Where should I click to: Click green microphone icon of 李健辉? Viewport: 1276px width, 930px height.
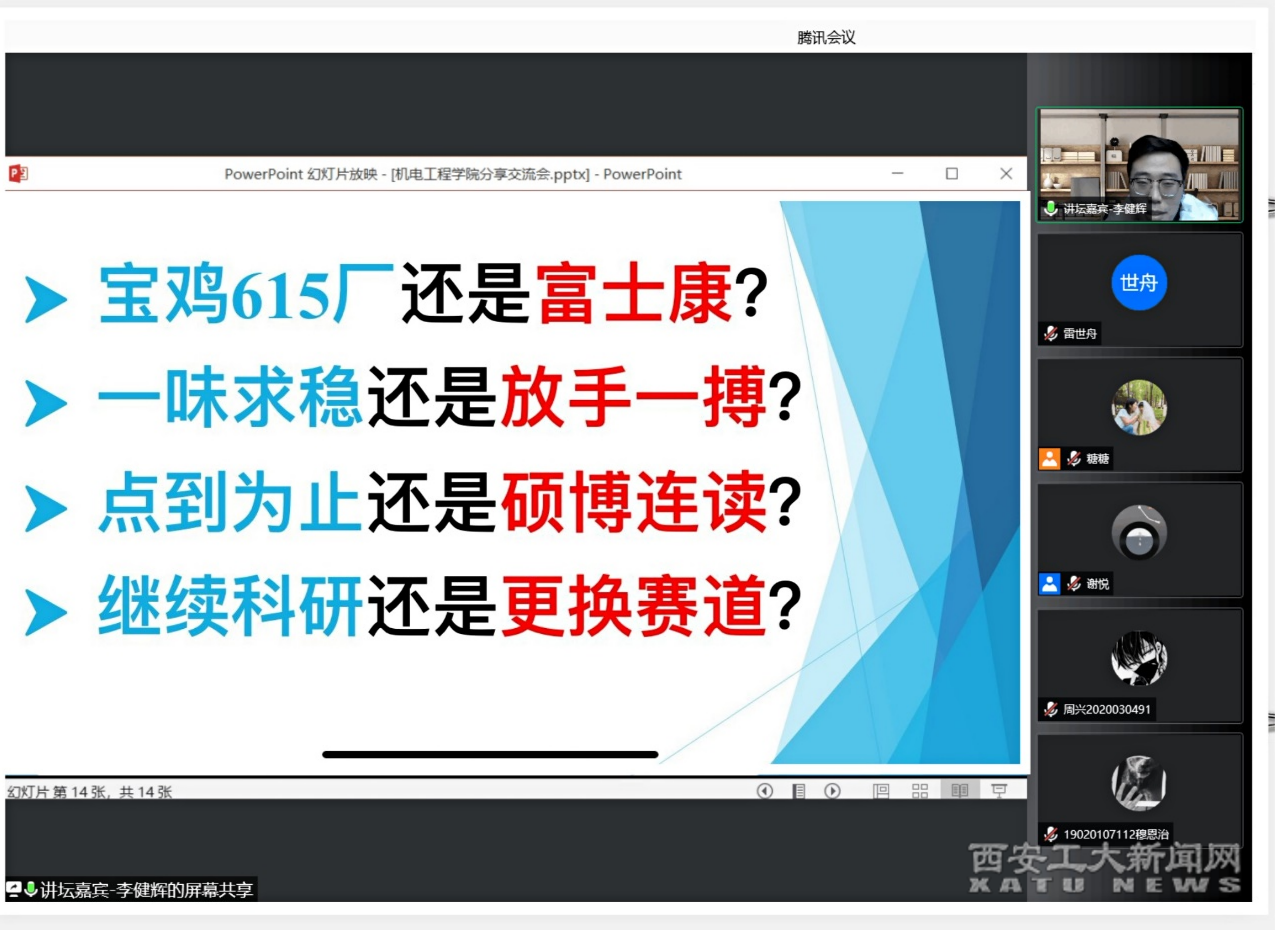coord(1051,209)
